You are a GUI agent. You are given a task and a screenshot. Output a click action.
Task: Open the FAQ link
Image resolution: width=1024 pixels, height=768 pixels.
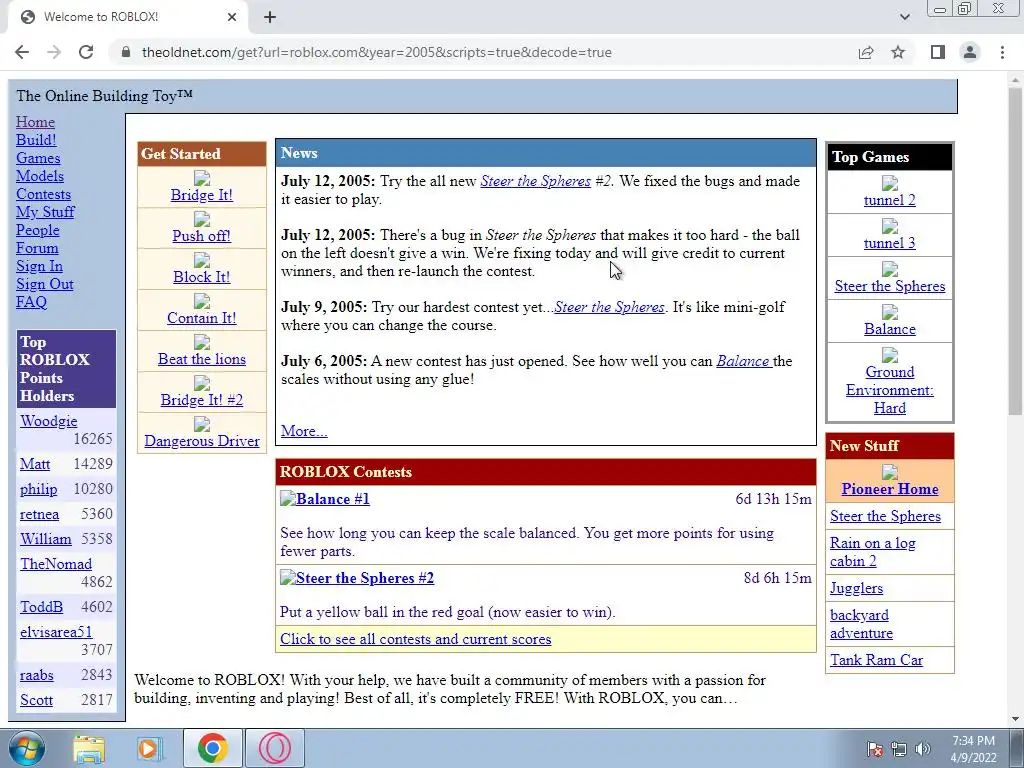[31, 302]
